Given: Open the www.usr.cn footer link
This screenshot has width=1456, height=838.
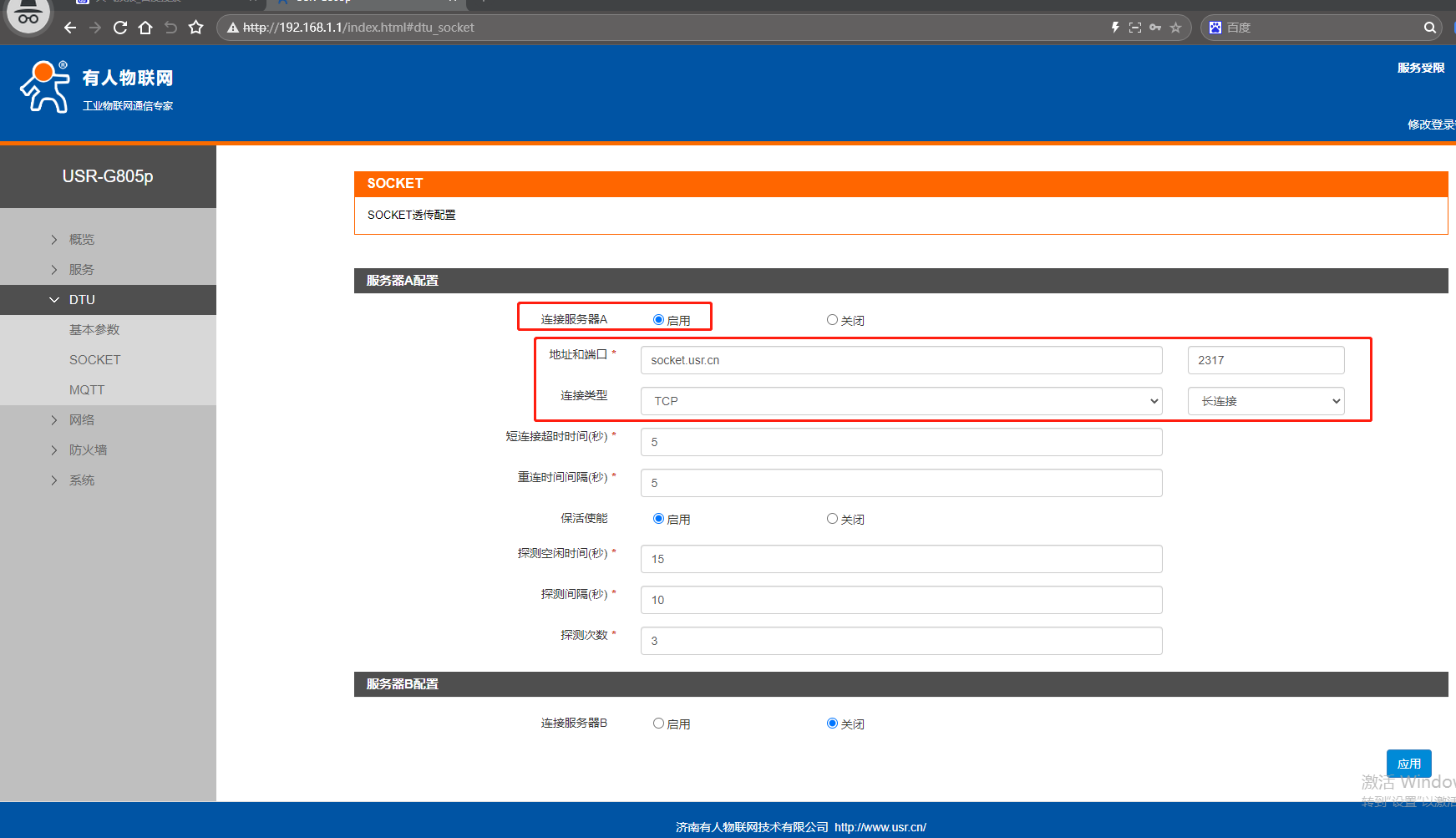Looking at the screenshot, I should click(880, 827).
